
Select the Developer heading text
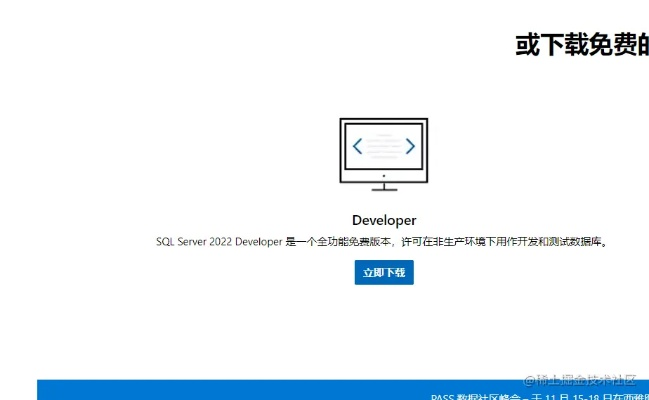click(384, 221)
